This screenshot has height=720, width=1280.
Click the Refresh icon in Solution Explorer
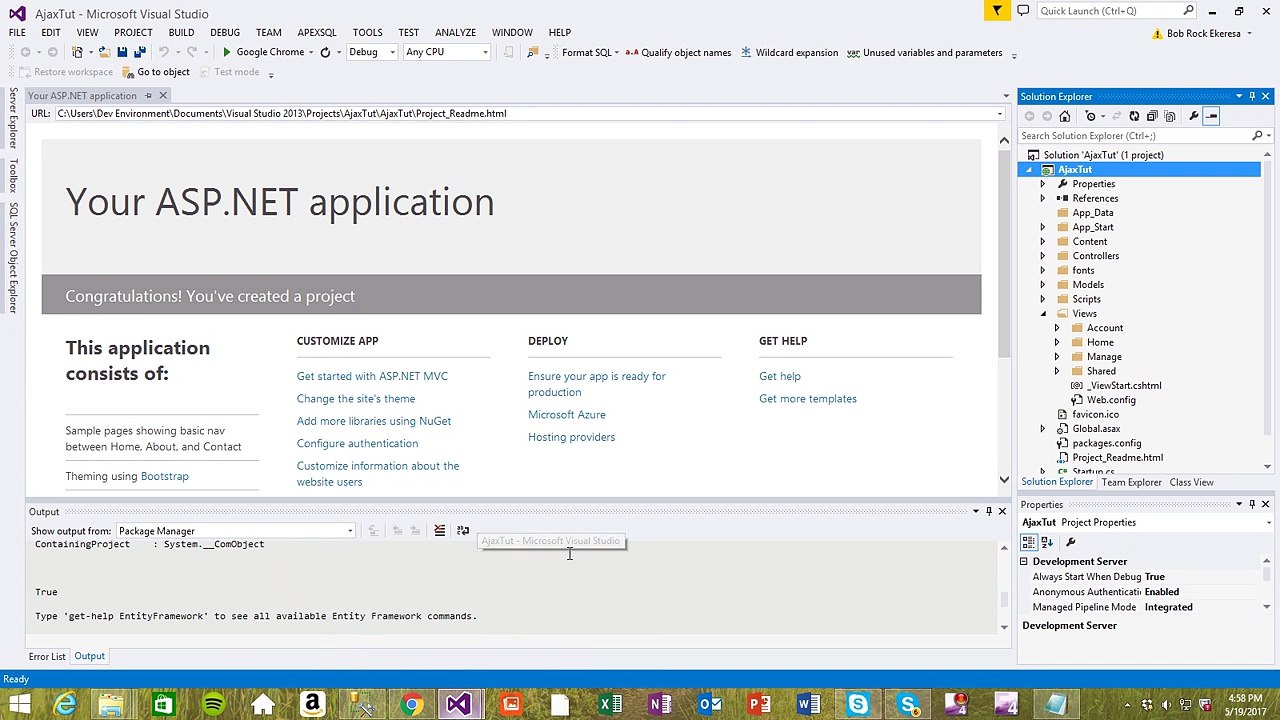[x=1134, y=116]
